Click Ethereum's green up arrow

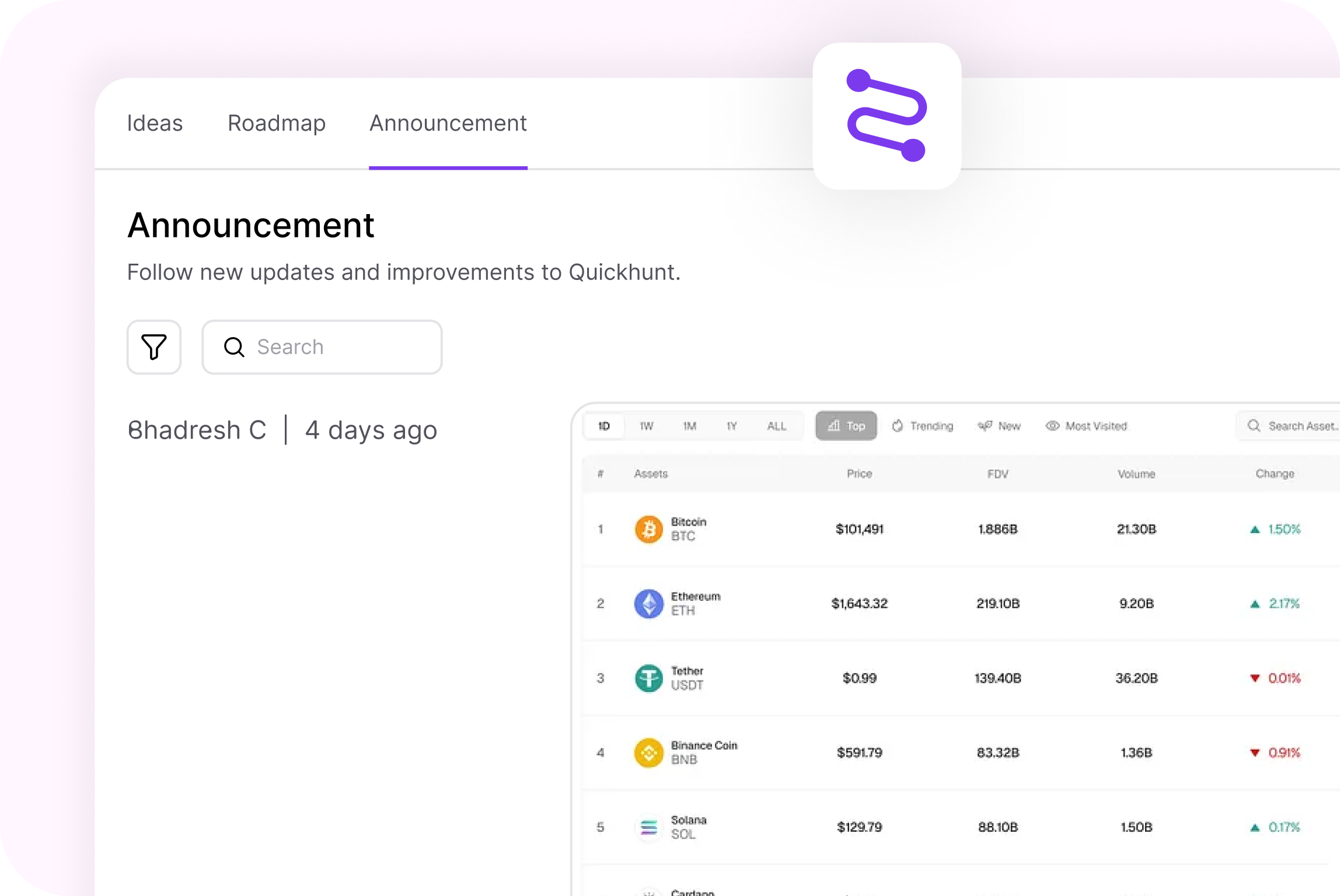[1255, 604]
